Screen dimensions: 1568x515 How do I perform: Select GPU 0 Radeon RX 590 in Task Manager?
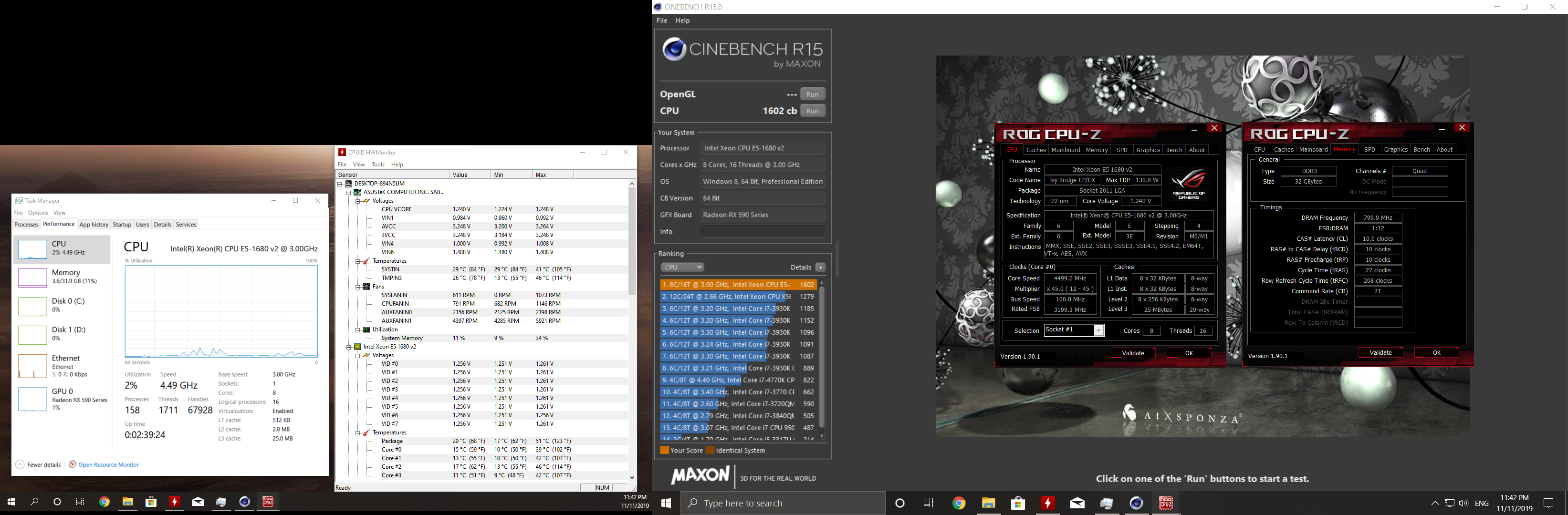click(x=62, y=400)
